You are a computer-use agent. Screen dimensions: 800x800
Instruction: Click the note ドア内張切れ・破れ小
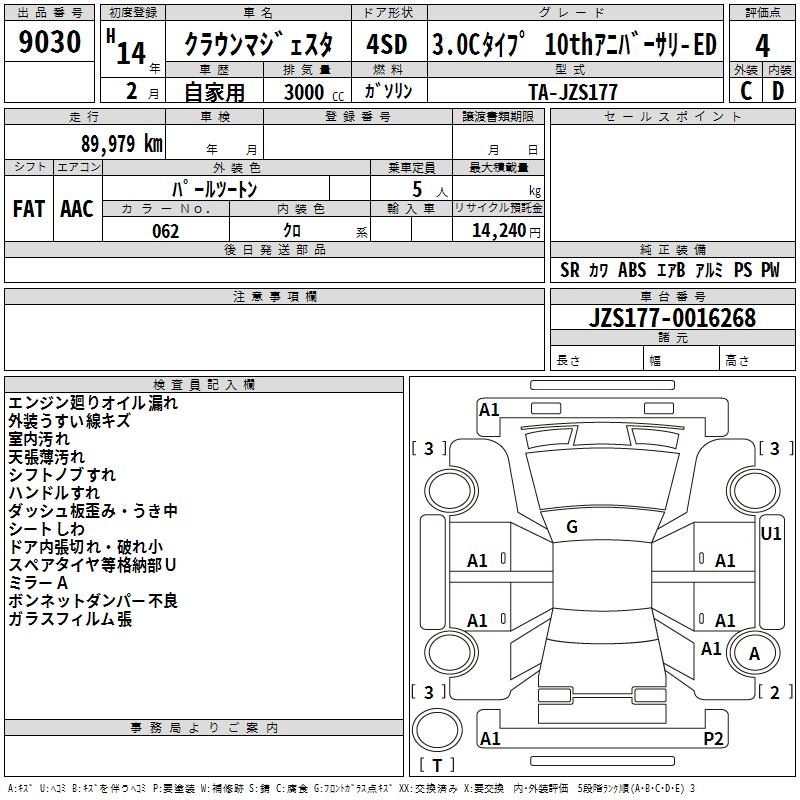[x=86, y=547]
